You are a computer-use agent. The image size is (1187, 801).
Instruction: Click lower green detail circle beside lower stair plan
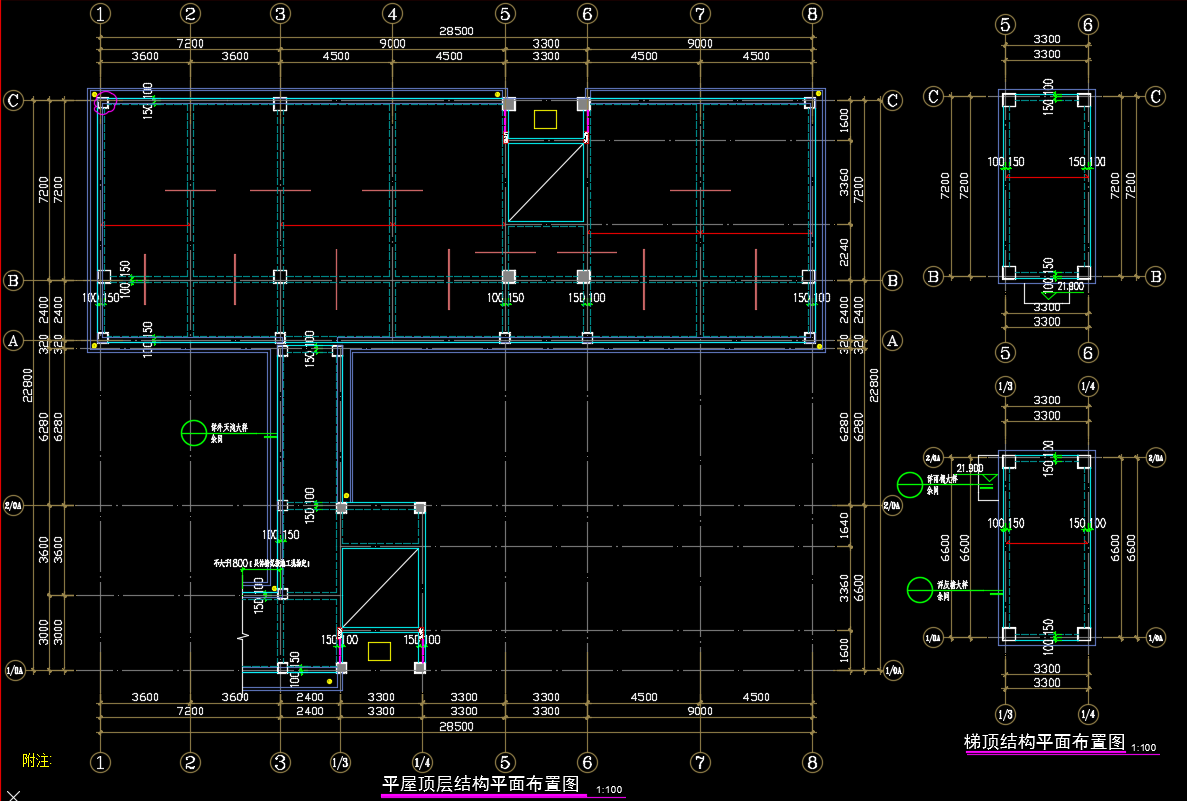click(x=920, y=590)
